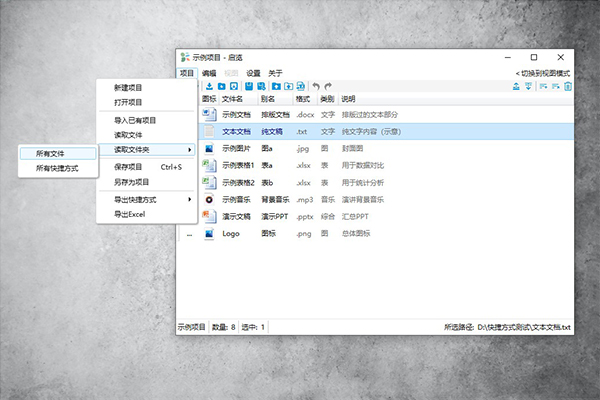This screenshot has height=400, width=600.
Task: Click the first solid folder icon in toolbar
Action: click(x=222, y=86)
